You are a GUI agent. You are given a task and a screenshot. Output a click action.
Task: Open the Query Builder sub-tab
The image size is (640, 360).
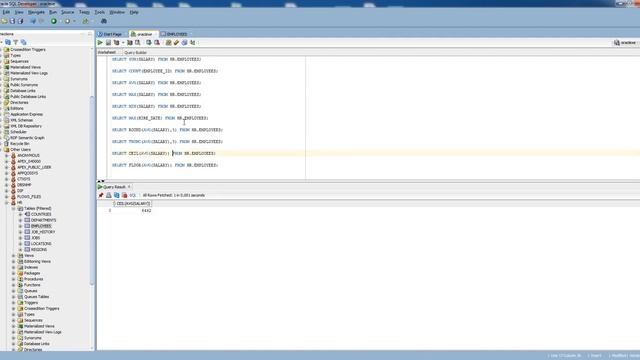136,53
